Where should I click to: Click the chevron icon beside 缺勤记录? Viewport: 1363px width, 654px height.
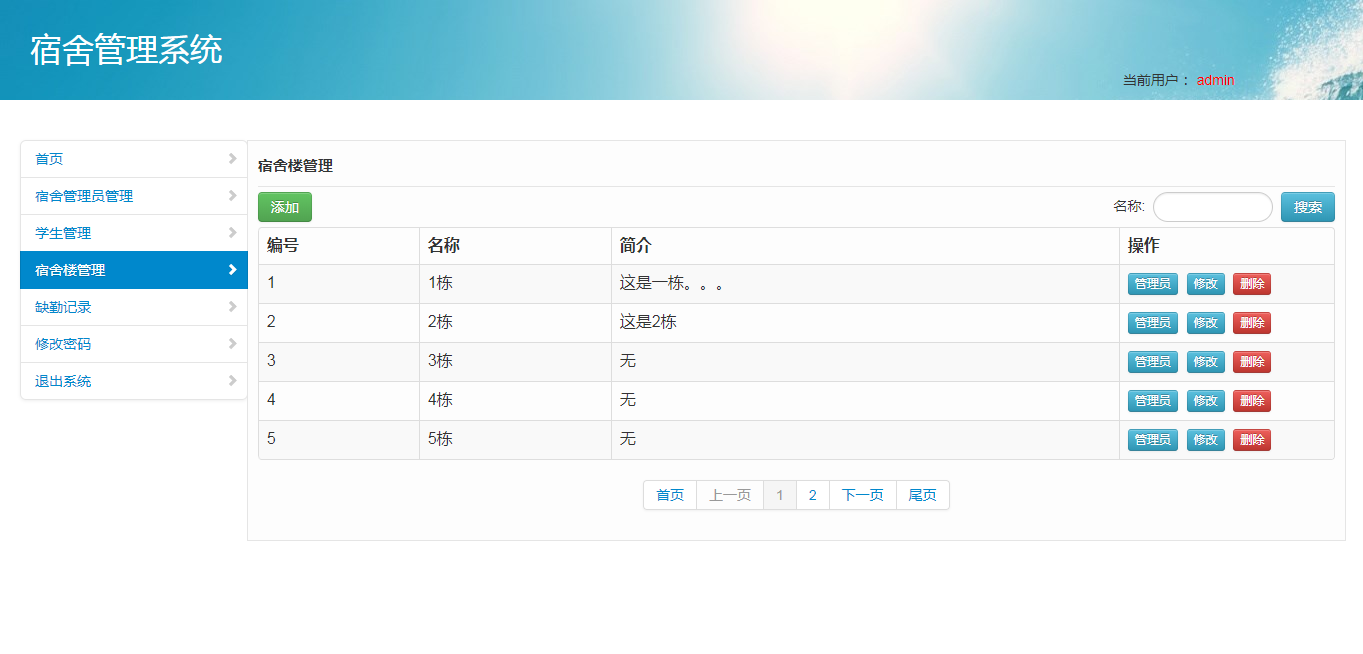click(x=232, y=306)
